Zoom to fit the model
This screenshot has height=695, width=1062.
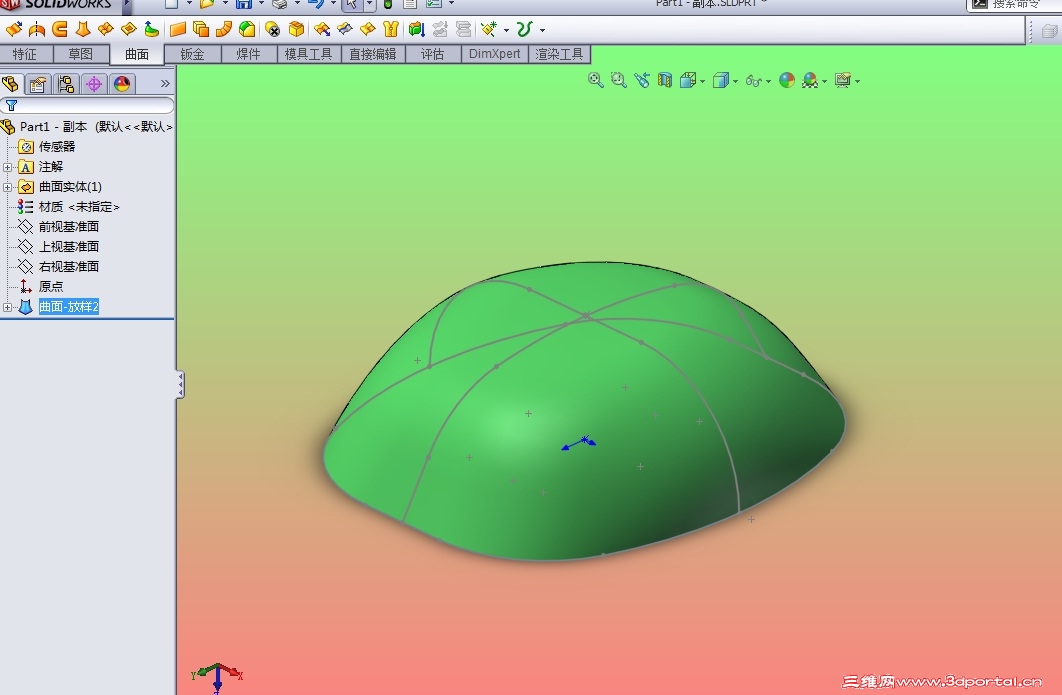pos(595,80)
